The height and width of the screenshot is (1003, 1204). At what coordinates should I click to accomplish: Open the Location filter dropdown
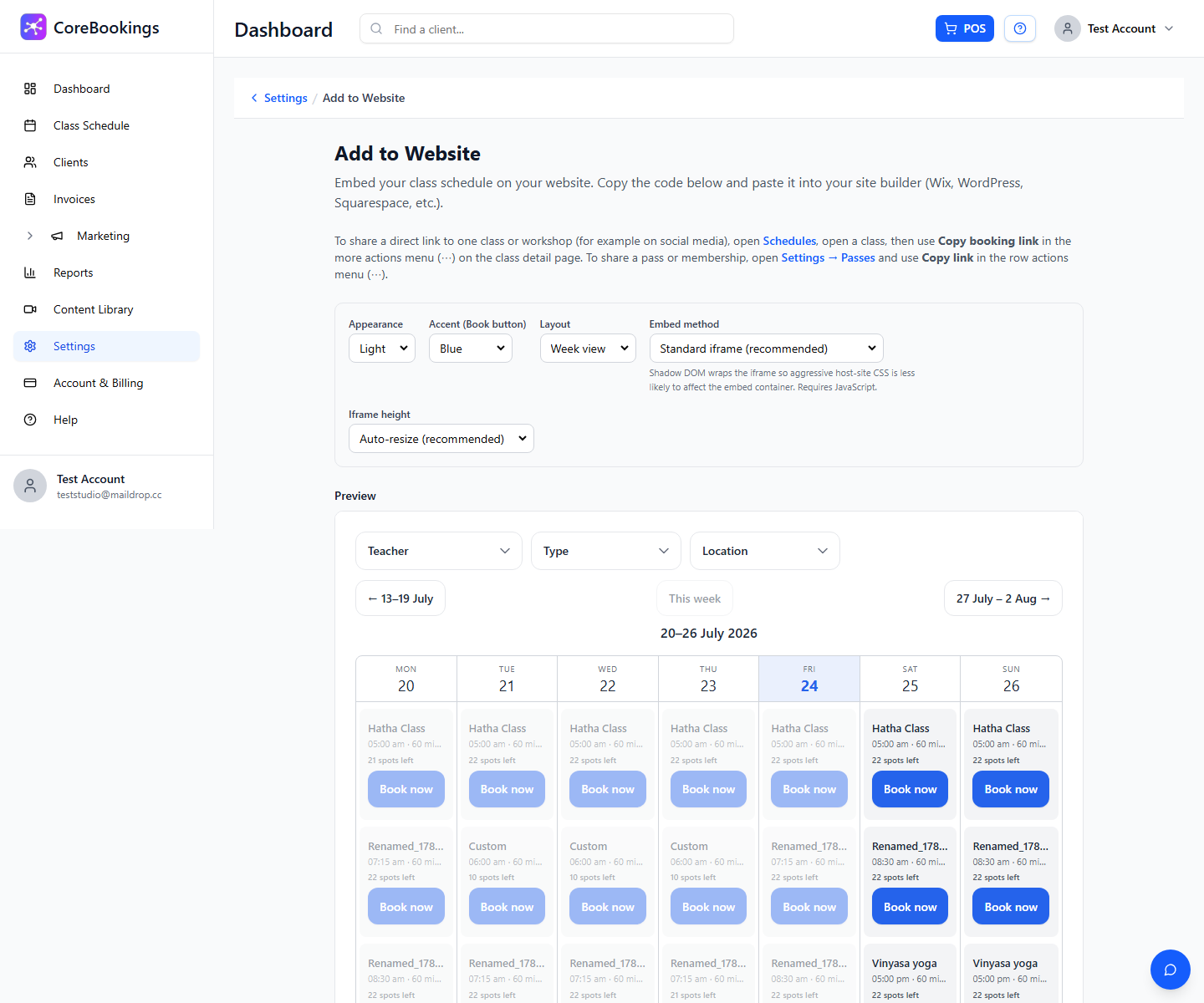tap(765, 551)
